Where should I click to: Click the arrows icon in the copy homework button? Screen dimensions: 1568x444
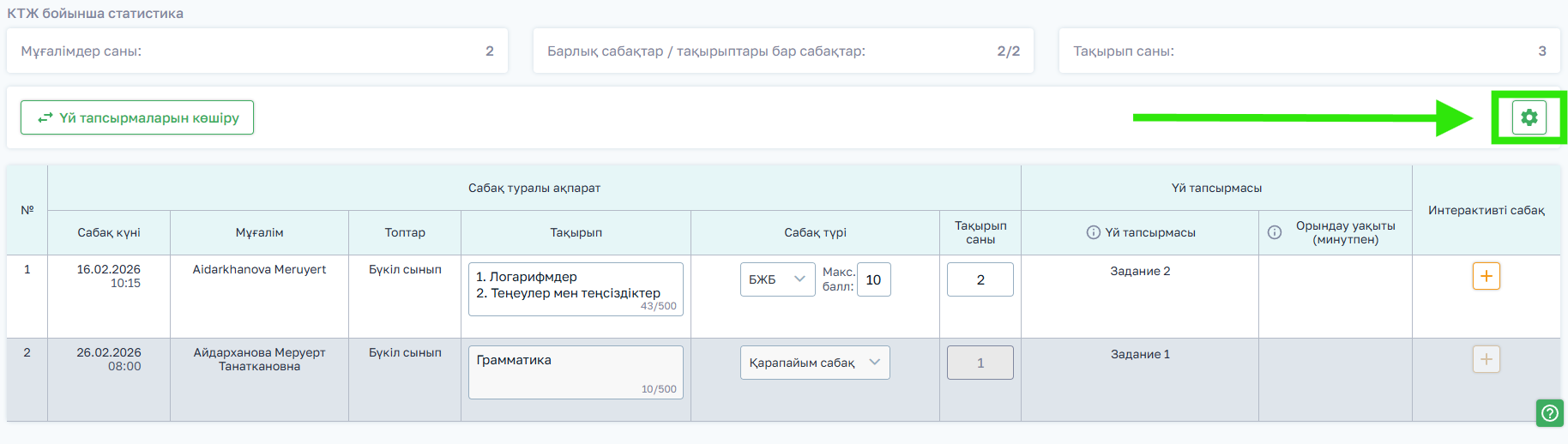(x=45, y=118)
